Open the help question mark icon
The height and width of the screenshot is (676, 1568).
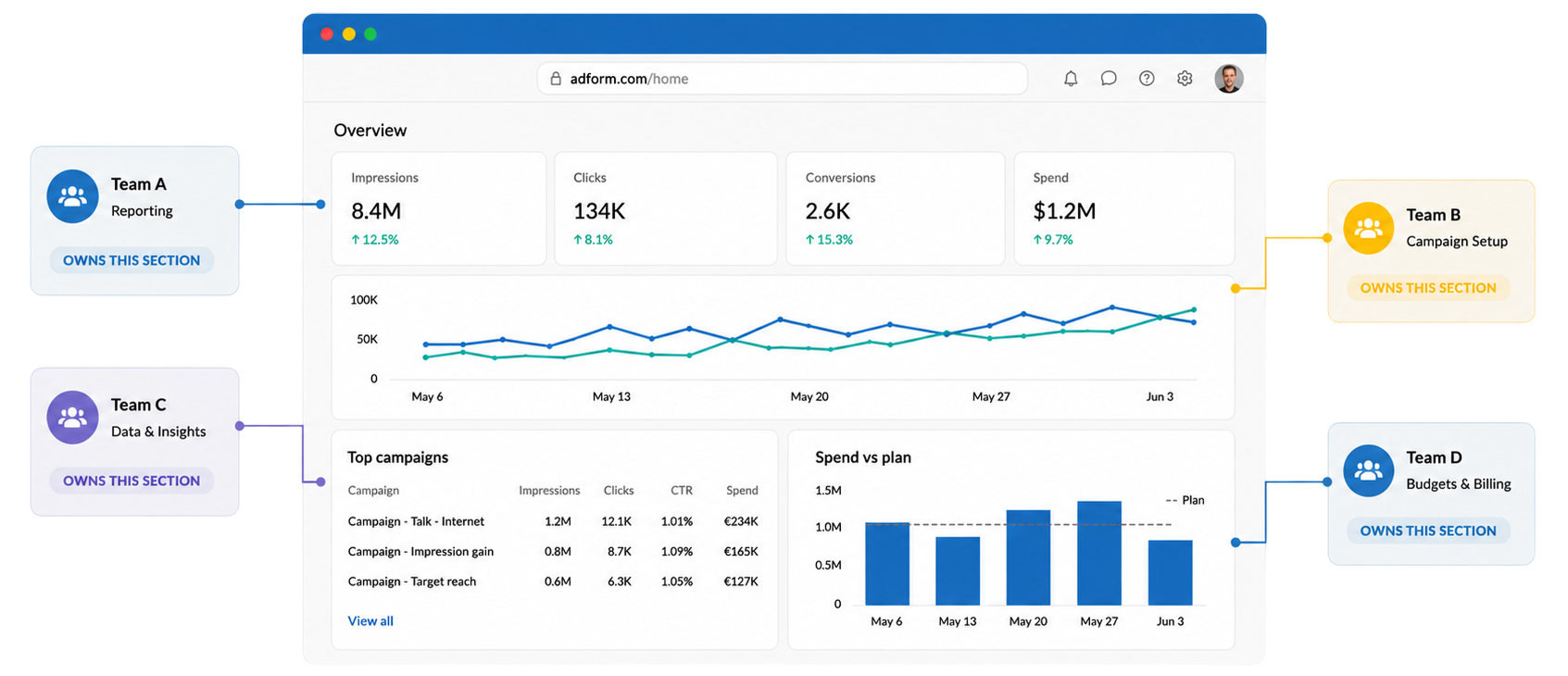[x=1147, y=79]
